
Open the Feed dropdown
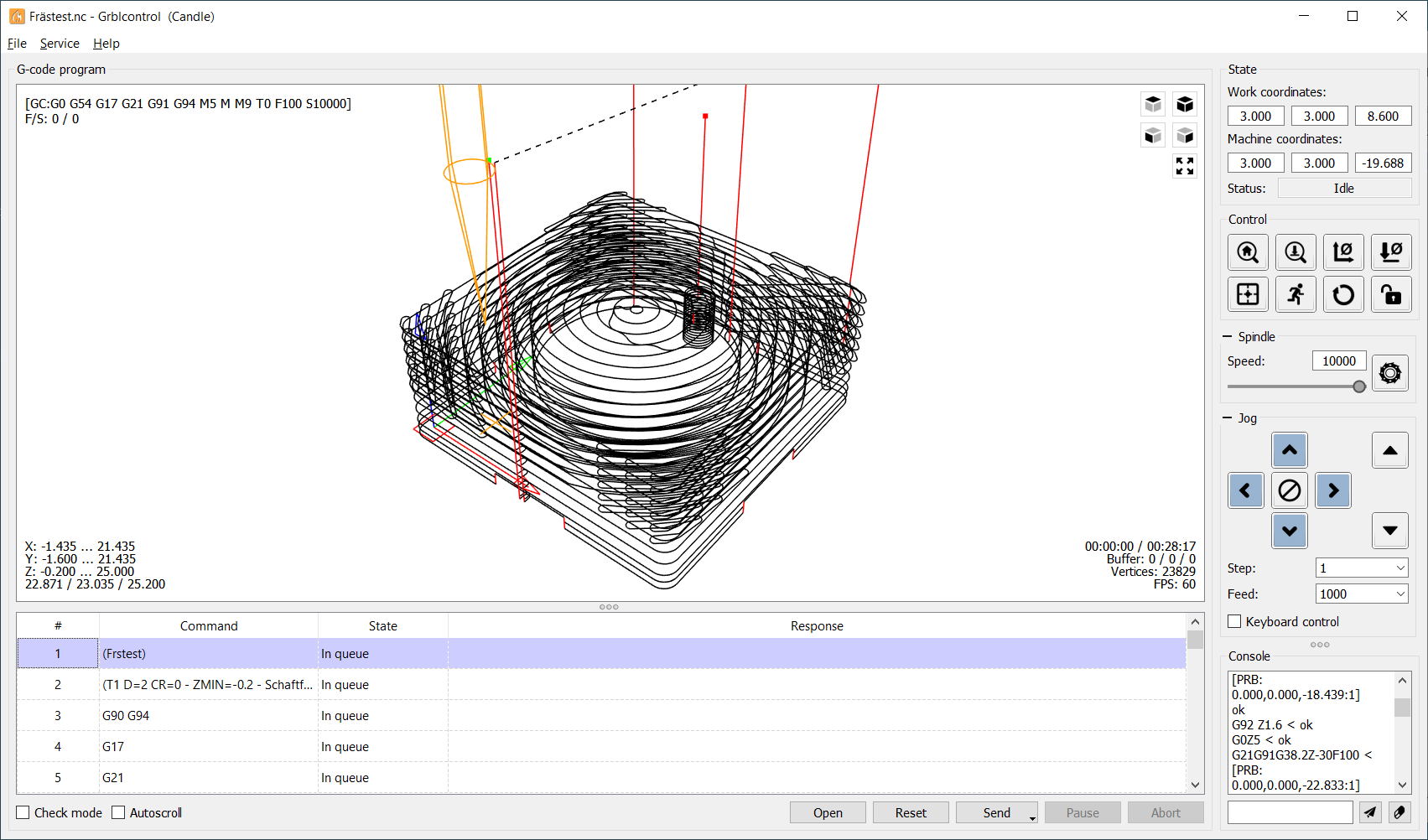[x=1362, y=594]
